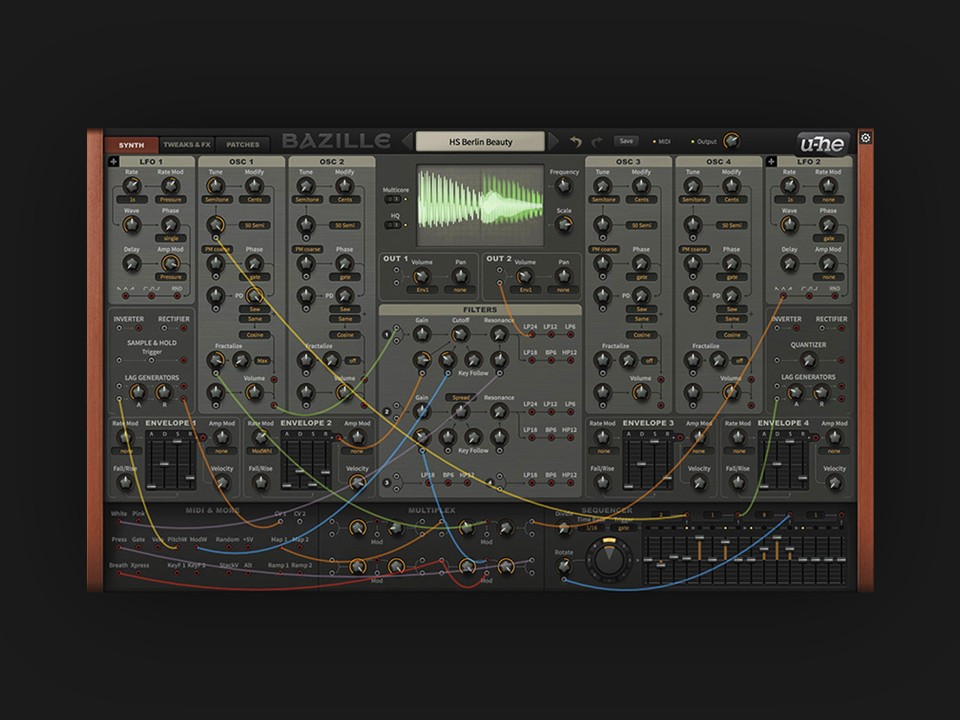
Task: Click Filter 1 LP12 output jack
Action: point(551,335)
